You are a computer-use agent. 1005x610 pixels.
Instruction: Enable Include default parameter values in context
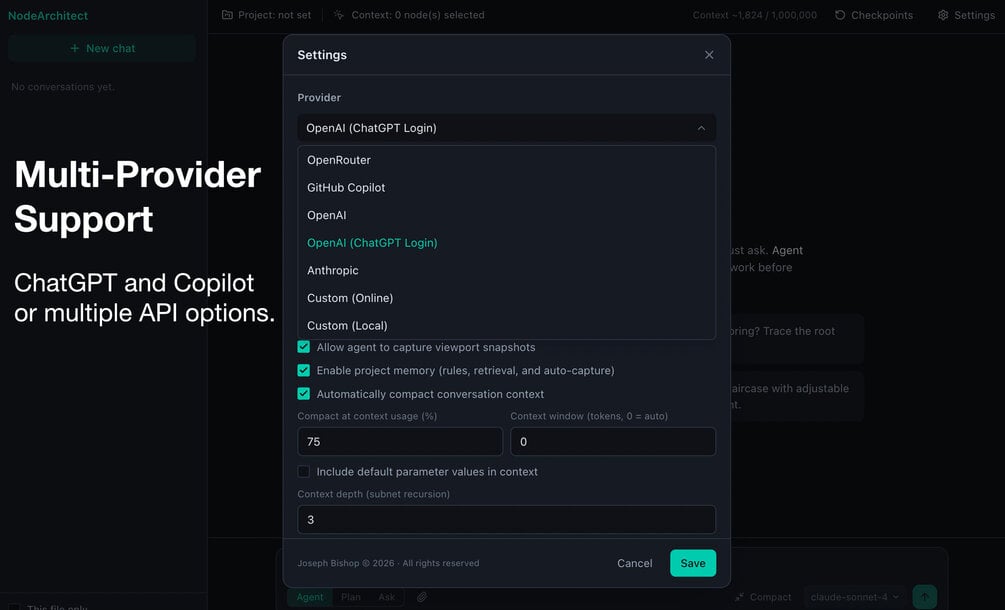[x=304, y=472]
